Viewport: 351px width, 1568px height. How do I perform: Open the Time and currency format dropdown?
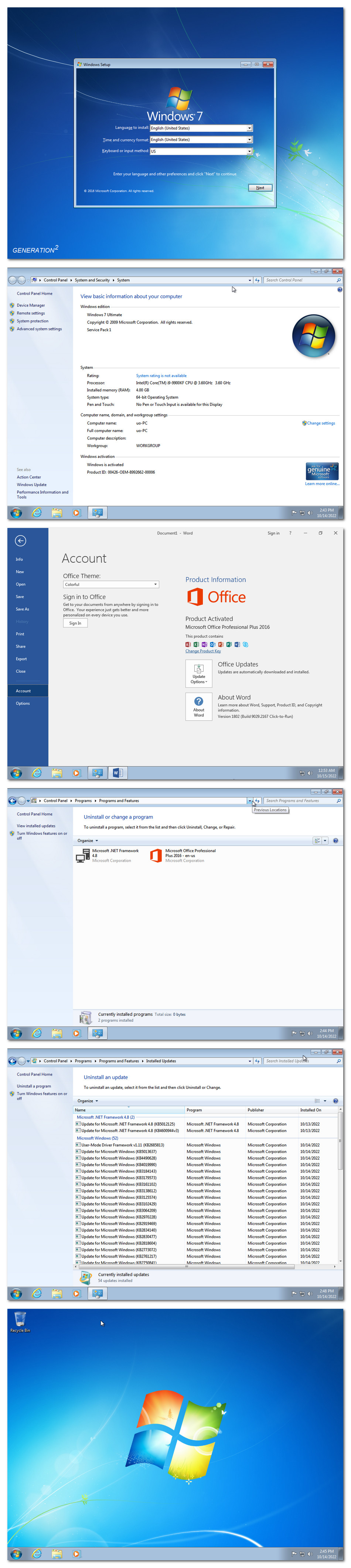coord(249,140)
